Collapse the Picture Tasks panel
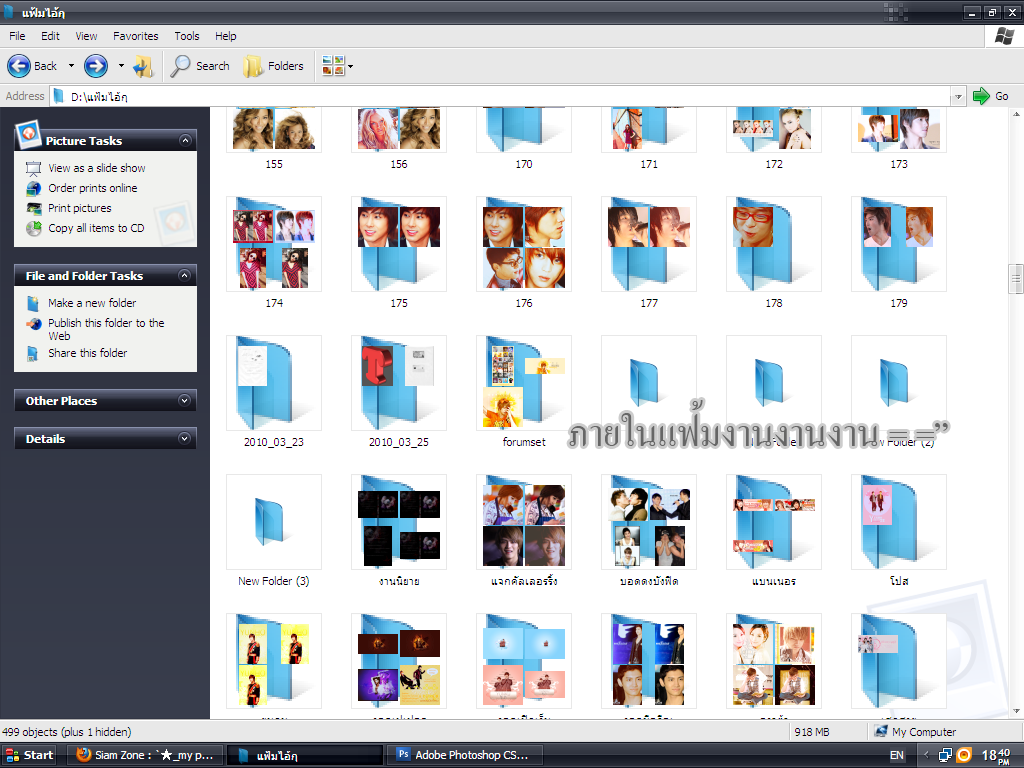This screenshot has width=1024, height=768. [185, 140]
